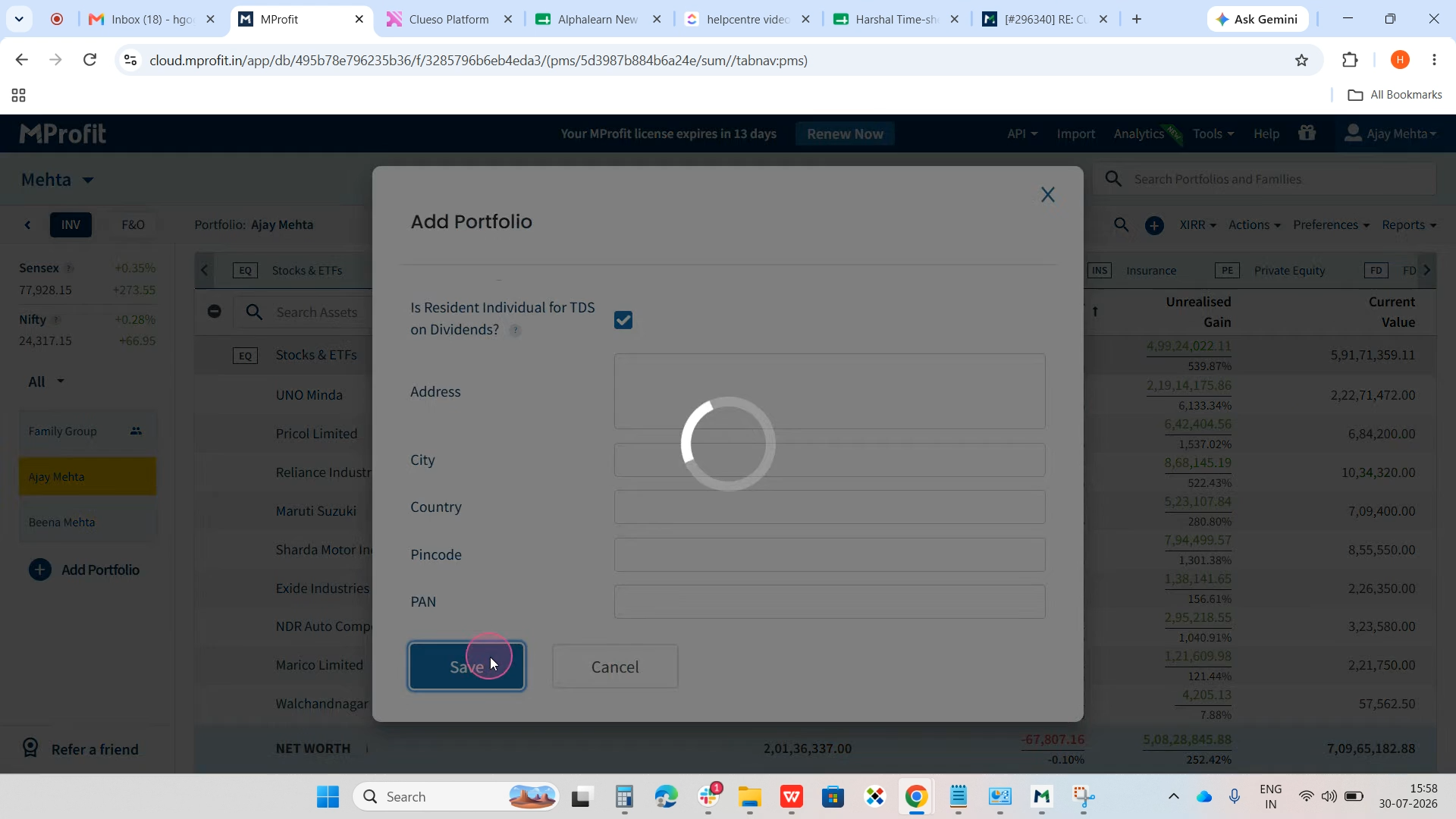Select the Insurance asset tab
Screen dimensions: 1456x819
[1132, 271]
